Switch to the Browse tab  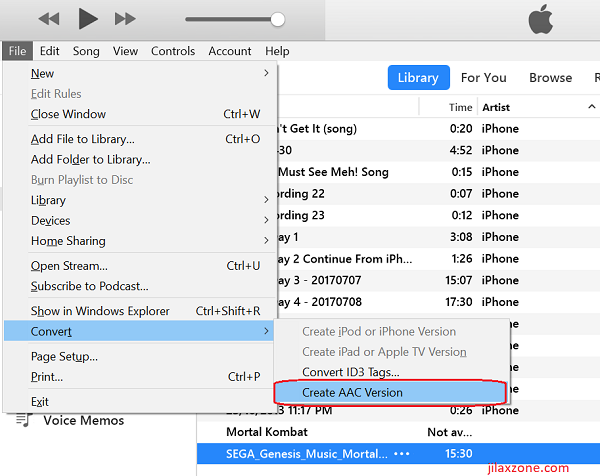550,78
